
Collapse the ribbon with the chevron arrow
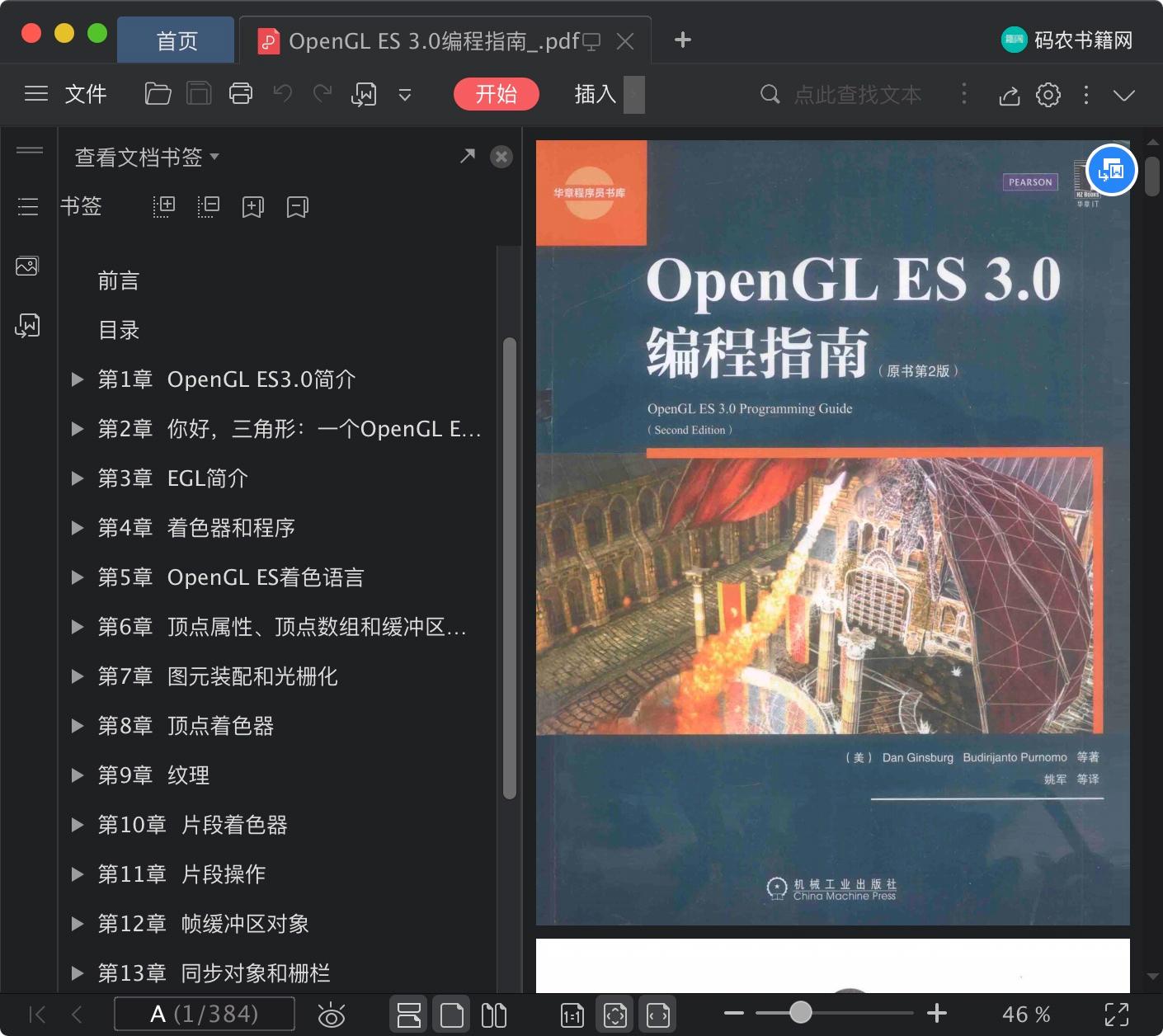click(1124, 95)
